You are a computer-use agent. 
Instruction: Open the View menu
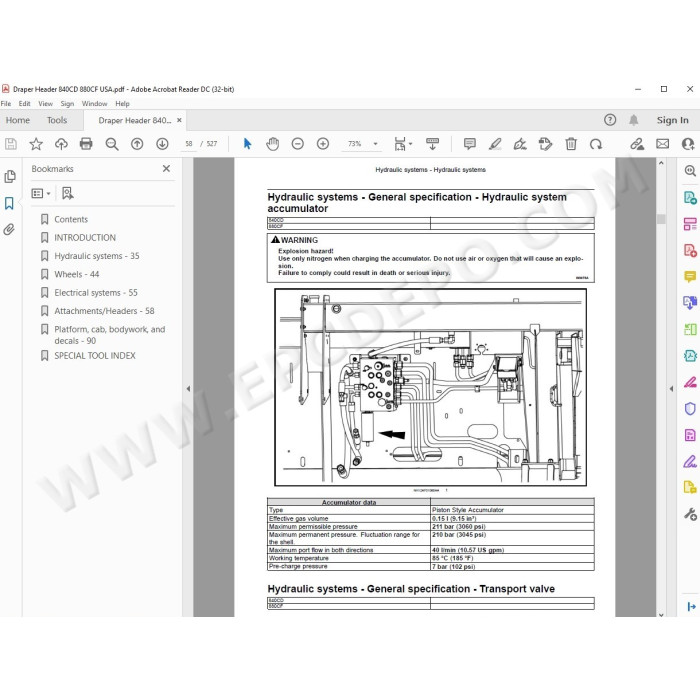coord(46,104)
